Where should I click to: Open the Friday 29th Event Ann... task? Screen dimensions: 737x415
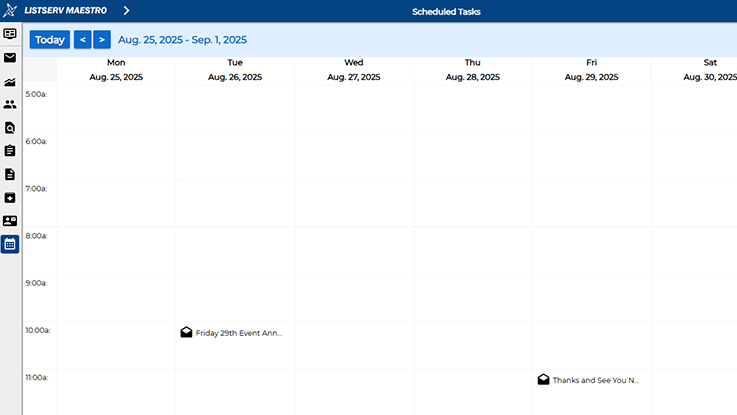pos(231,333)
